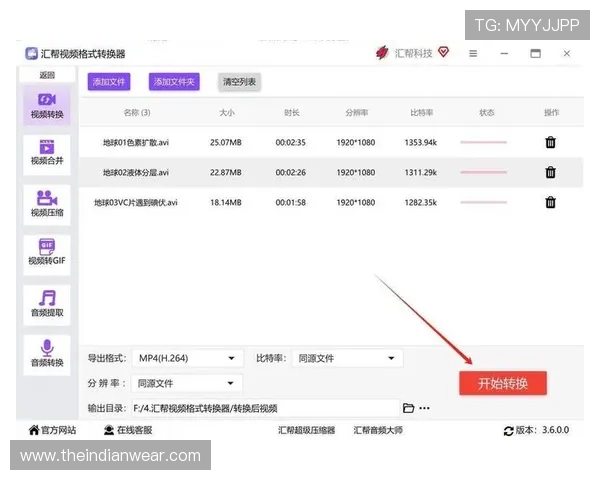Open the 汇帮超级压缩器 link
The width and height of the screenshot is (600, 480).
click(307, 430)
